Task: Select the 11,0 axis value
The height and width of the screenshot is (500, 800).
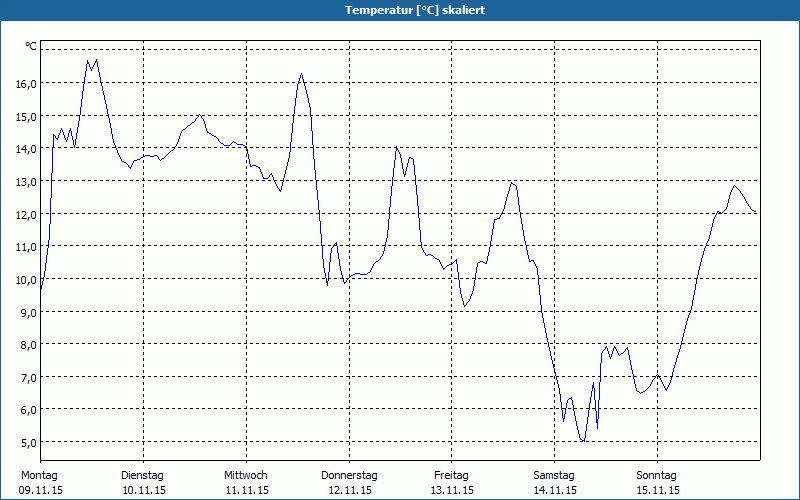Action: tap(26, 247)
